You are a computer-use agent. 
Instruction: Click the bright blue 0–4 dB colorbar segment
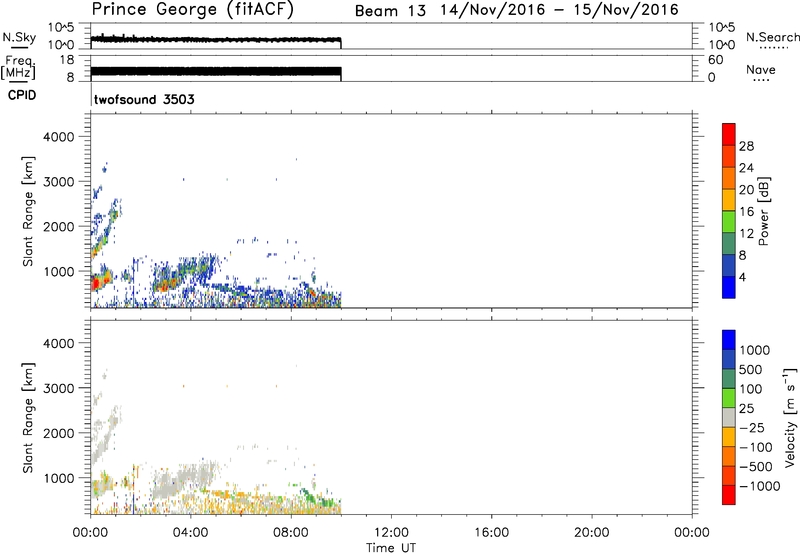(729, 287)
